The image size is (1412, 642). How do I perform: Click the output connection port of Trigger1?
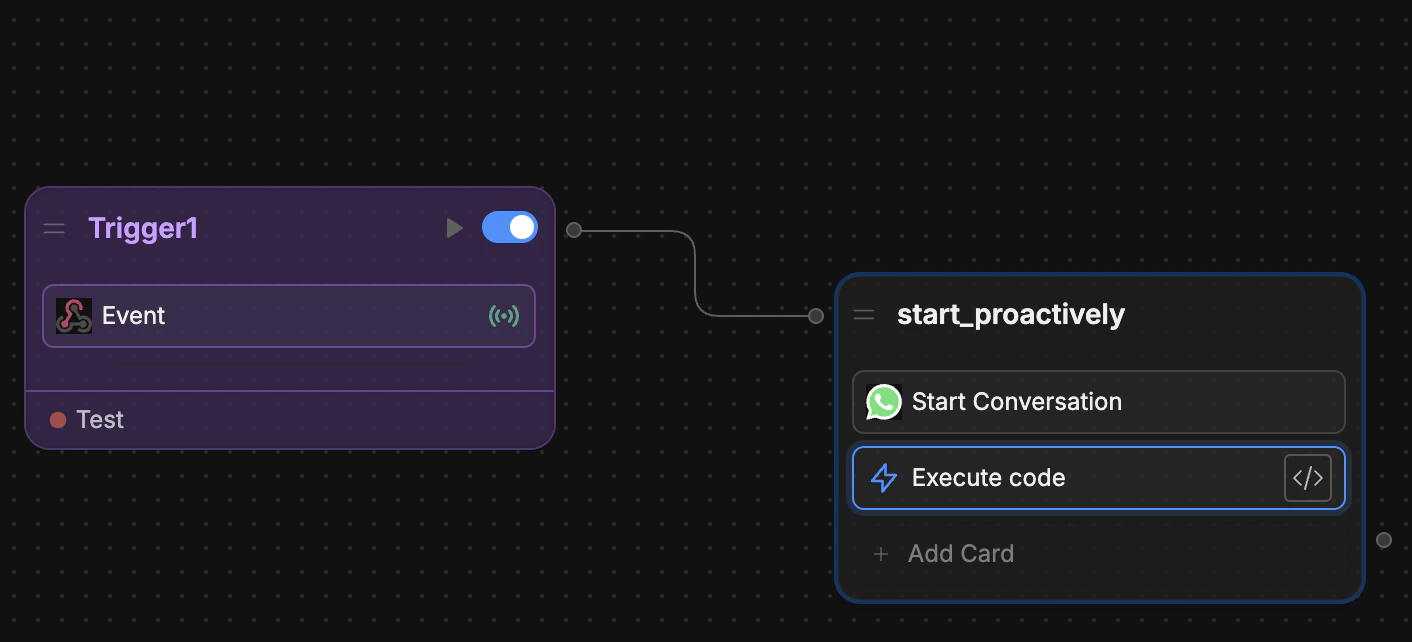click(x=573, y=229)
